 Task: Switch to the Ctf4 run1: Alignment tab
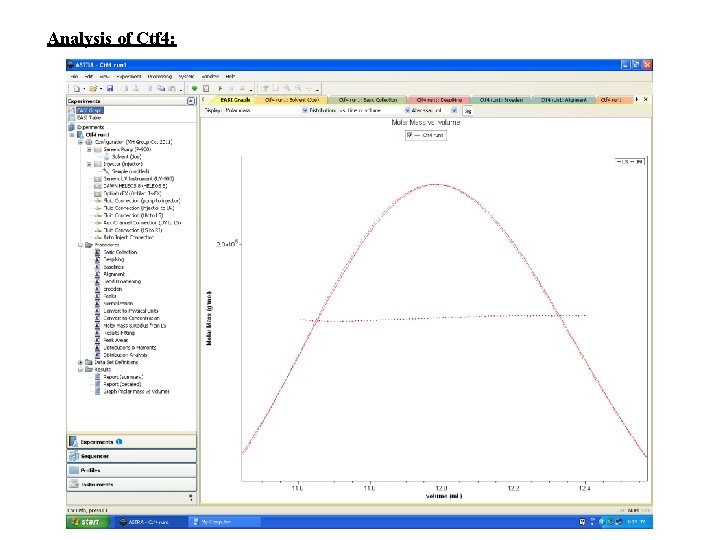pos(563,100)
